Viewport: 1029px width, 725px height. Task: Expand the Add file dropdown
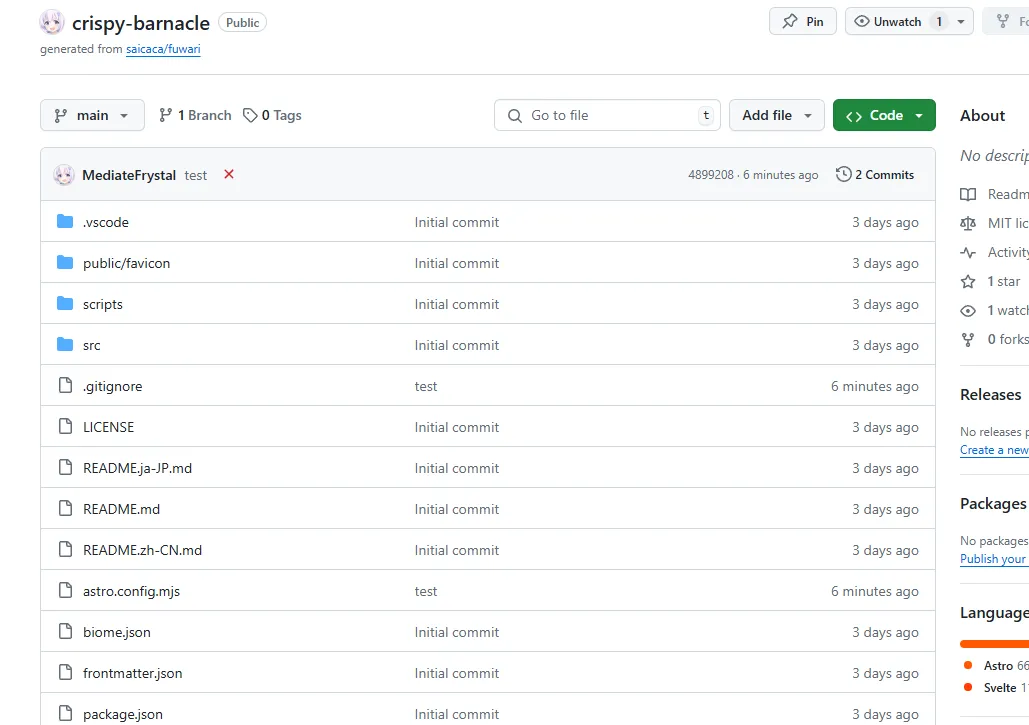pos(777,115)
